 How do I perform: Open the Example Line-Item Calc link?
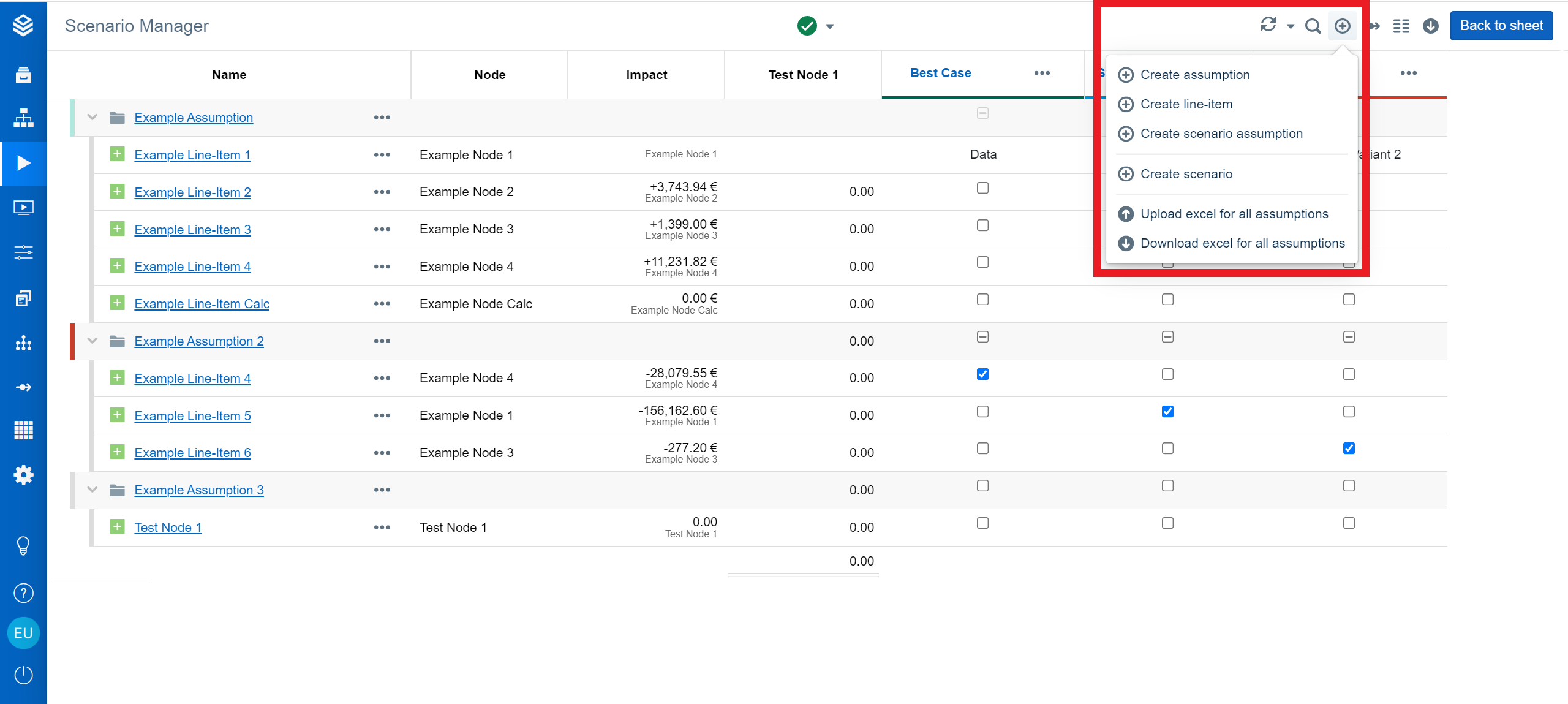coord(202,304)
